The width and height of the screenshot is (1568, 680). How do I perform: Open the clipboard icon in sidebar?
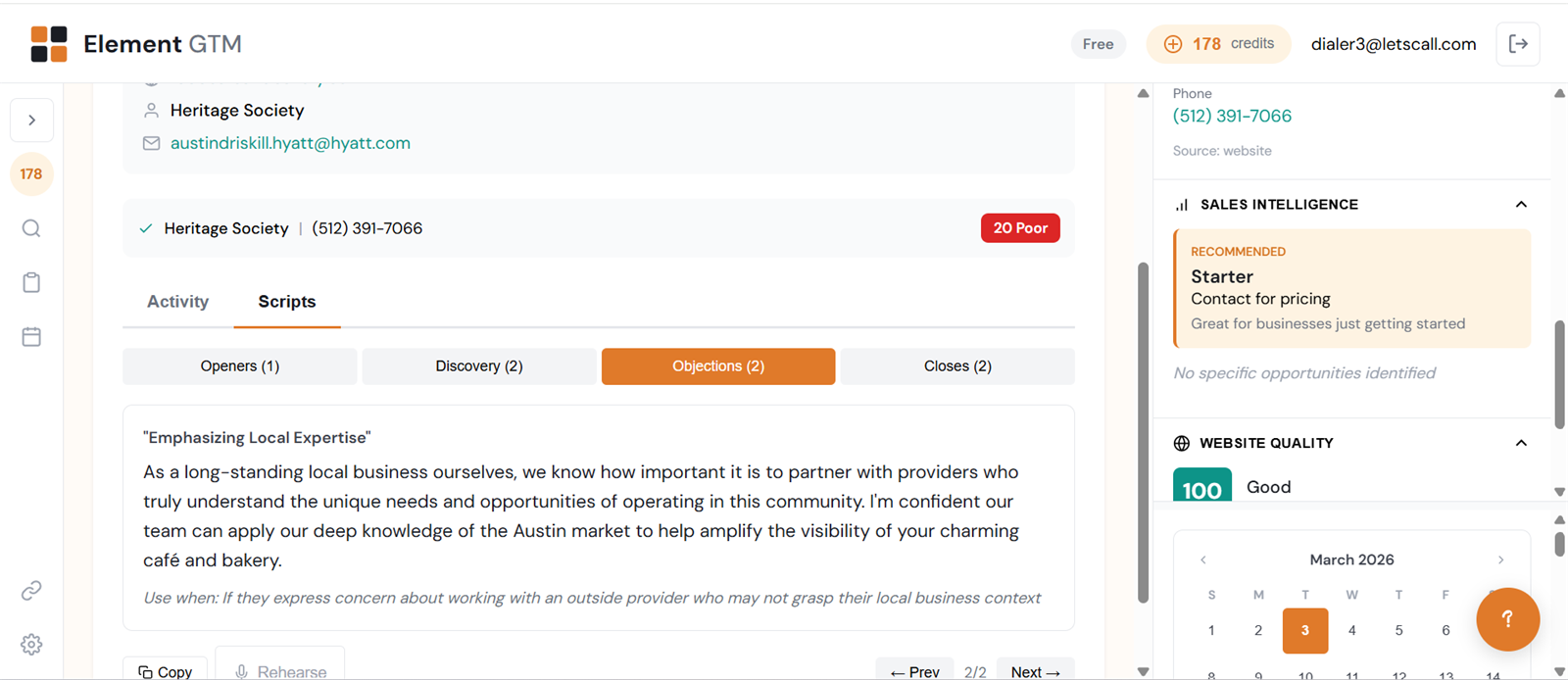31,283
